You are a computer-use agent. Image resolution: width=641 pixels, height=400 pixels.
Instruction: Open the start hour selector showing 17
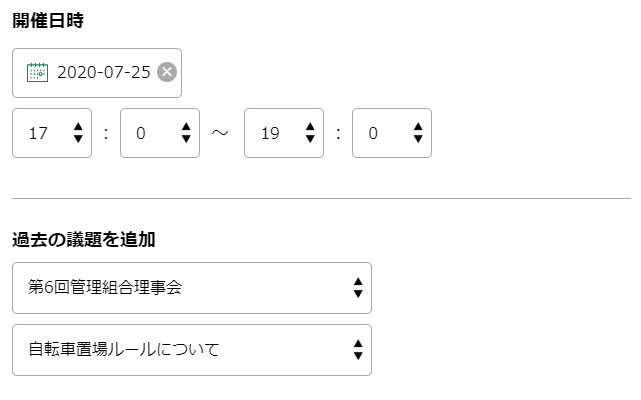click(45, 133)
